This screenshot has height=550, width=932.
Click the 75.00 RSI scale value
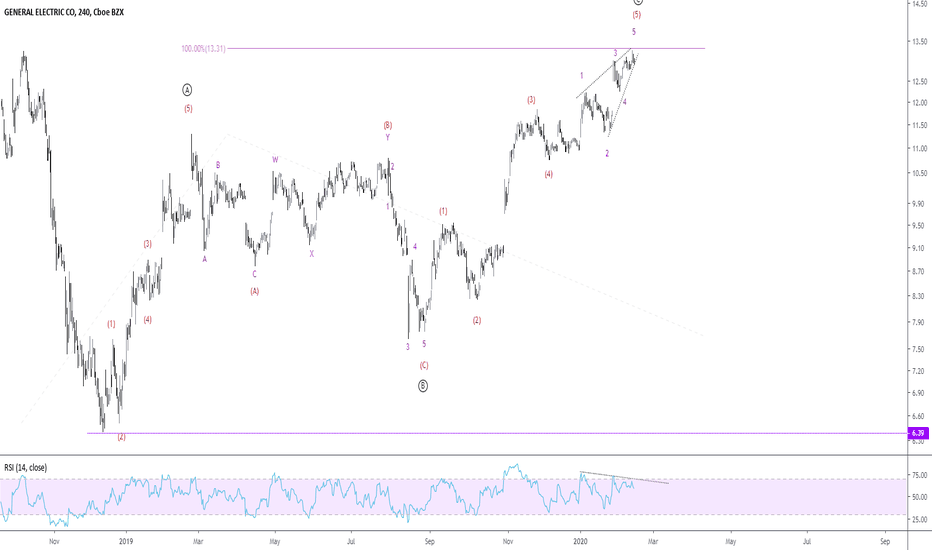(920, 475)
